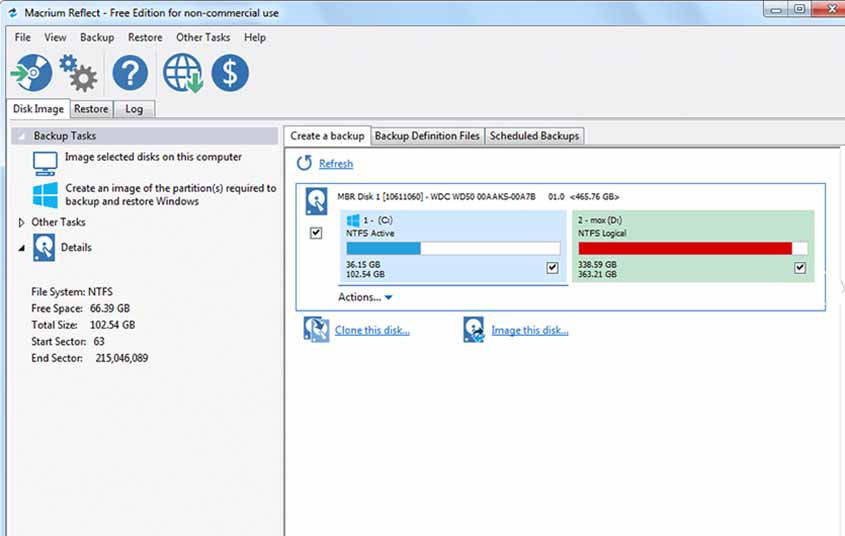845x536 pixels.
Task: Click Create an image of Windows partitions
Action: [x=171, y=194]
